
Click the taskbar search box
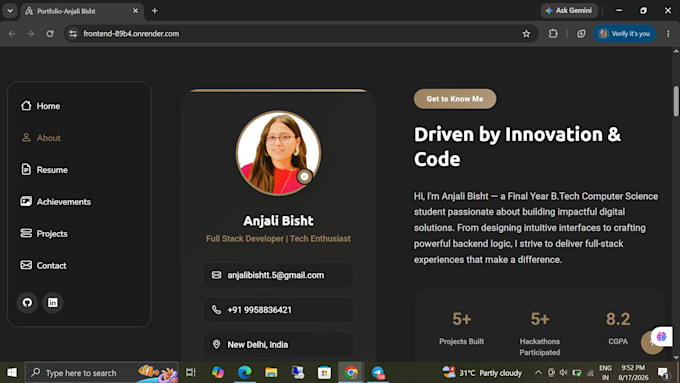[101, 373]
